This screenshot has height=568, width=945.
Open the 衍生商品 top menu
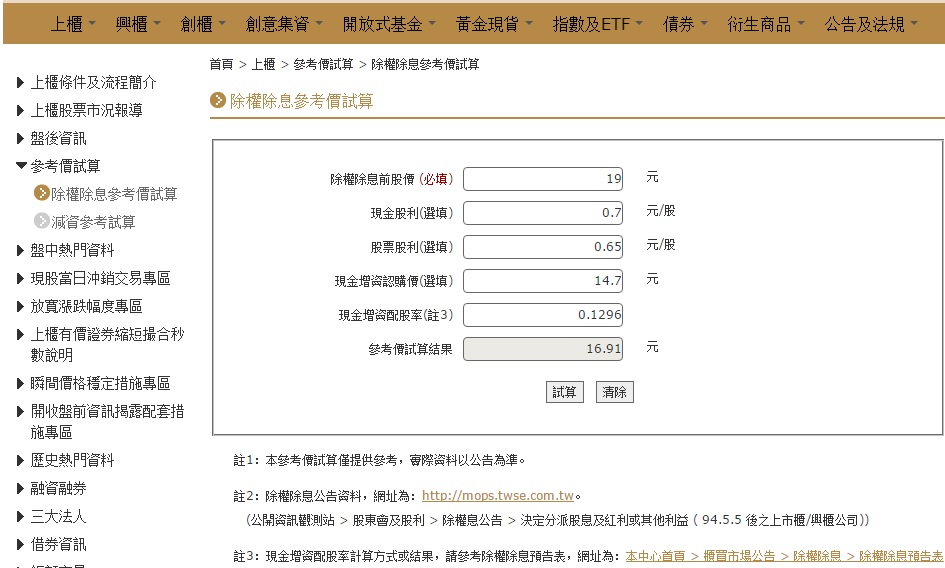coord(766,24)
